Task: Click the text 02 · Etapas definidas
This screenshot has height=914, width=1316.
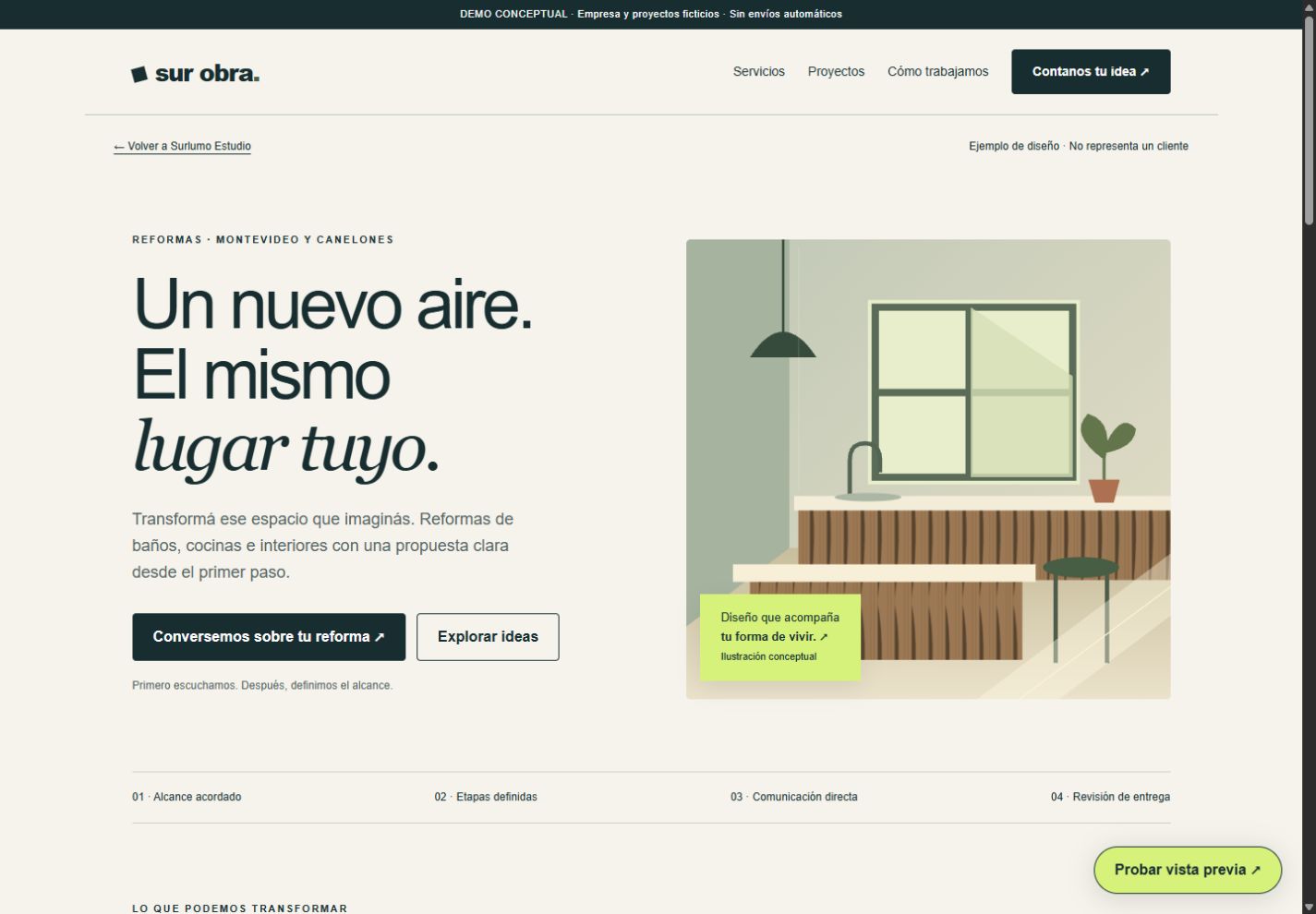Action: pyautogui.click(x=486, y=797)
